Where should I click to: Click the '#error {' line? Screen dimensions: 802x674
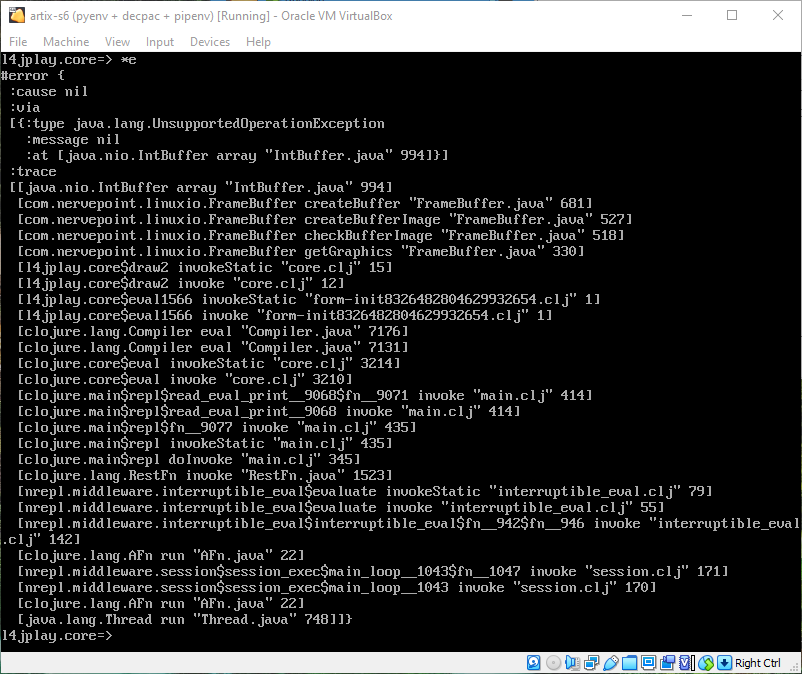(x=33, y=75)
